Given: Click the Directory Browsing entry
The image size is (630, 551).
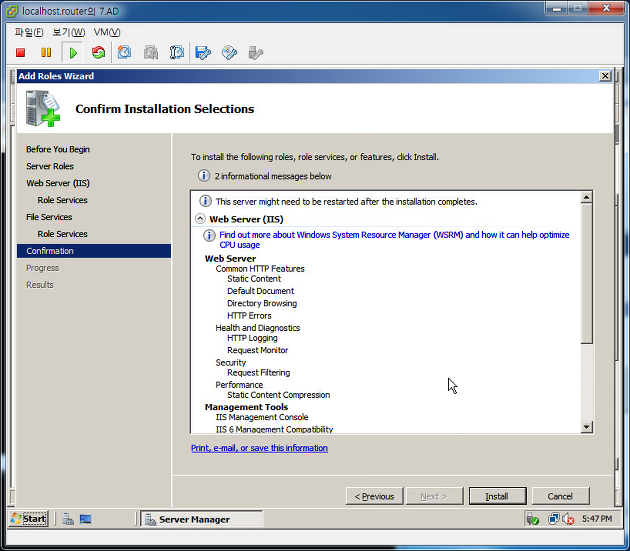Looking at the screenshot, I should (262, 303).
